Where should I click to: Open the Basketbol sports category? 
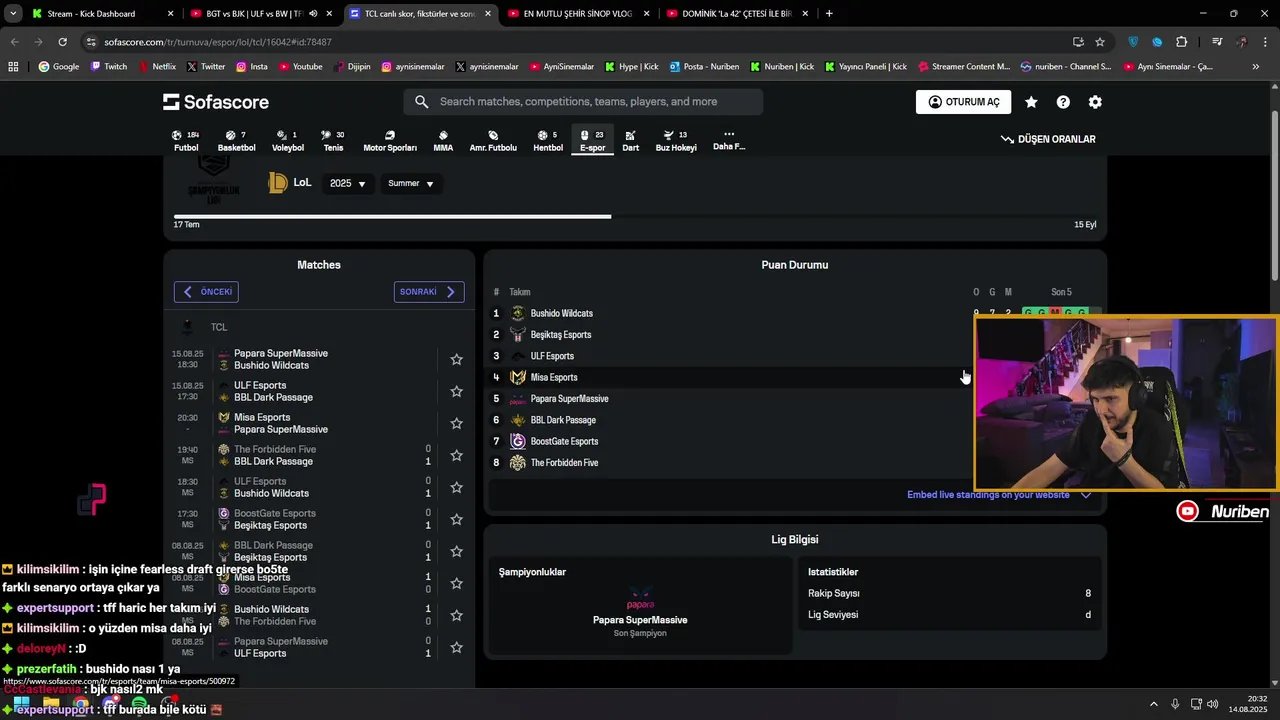(237, 141)
